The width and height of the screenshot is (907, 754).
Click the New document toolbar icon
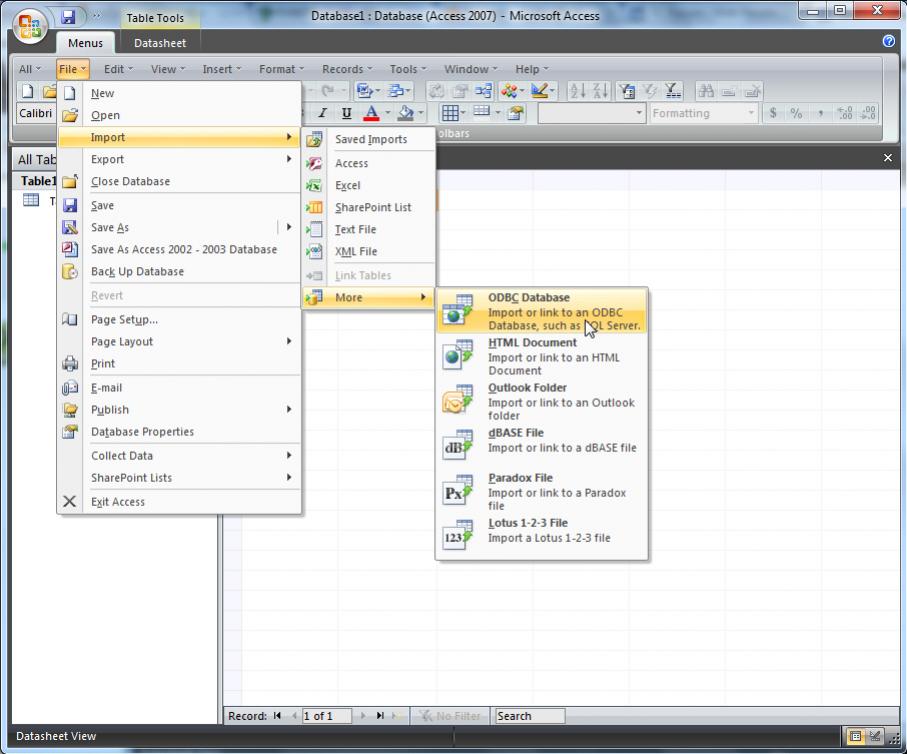[x=27, y=91]
